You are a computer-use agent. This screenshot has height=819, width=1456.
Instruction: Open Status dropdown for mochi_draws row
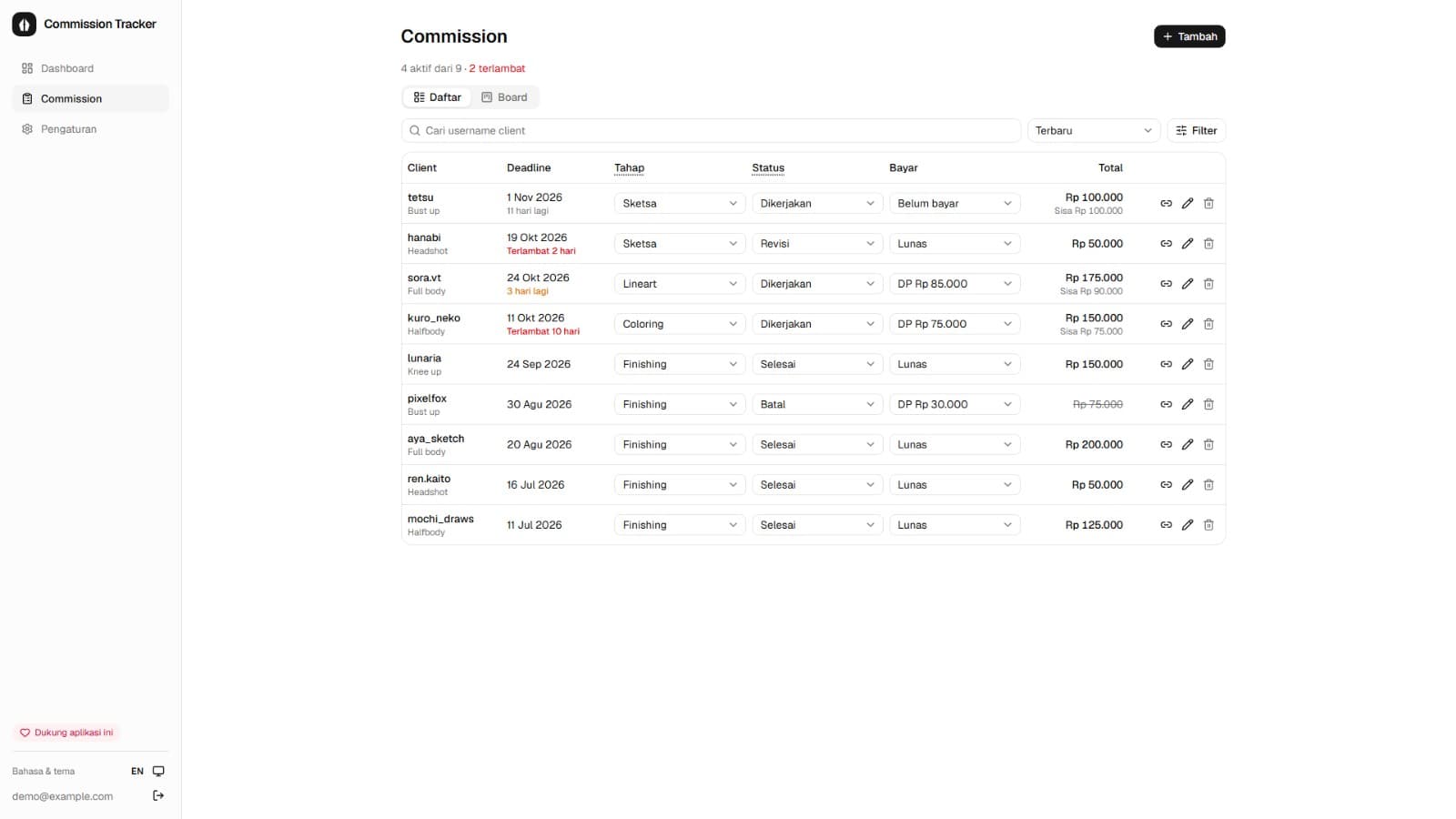pos(817,525)
